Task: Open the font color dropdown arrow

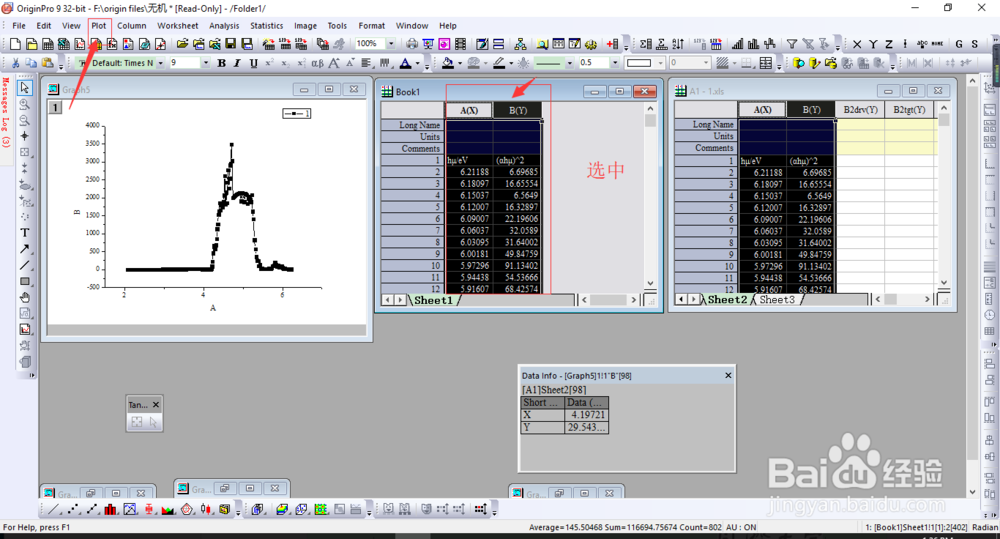Action: tap(418, 63)
